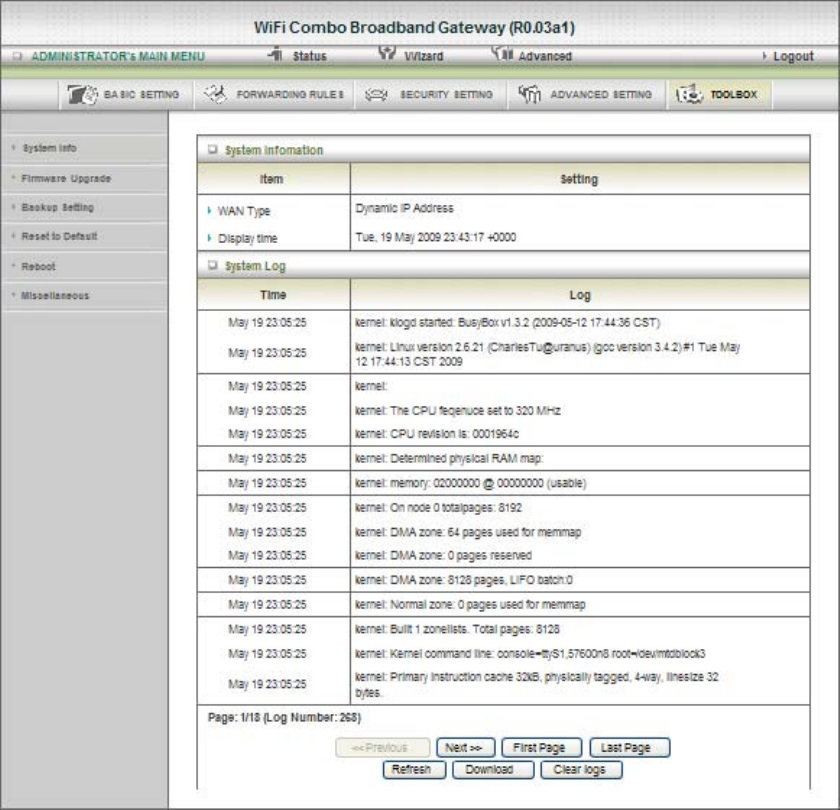Click the klogd started BusyBox log entry
Image resolution: width=840 pixels, height=810 pixels.
pyautogui.click(x=507, y=322)
